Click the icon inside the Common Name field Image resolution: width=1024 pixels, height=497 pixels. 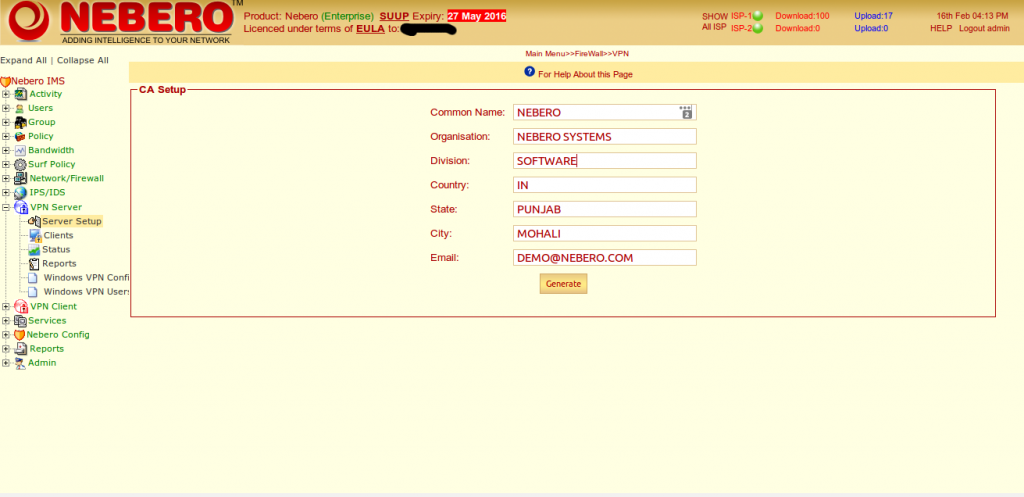(x=686, y=112)
